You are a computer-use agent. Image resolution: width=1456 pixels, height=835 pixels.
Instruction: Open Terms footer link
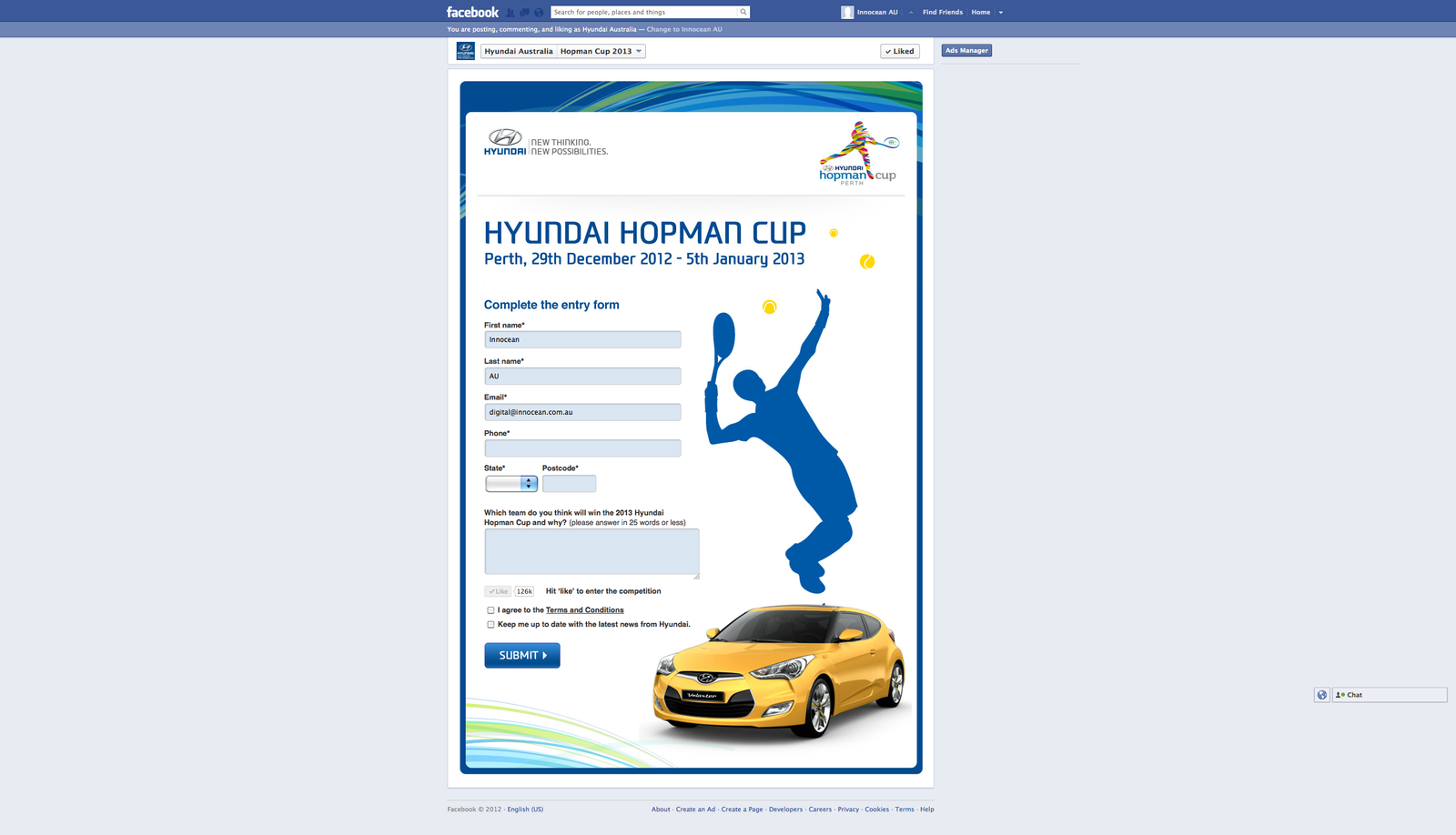coord(905,810)
